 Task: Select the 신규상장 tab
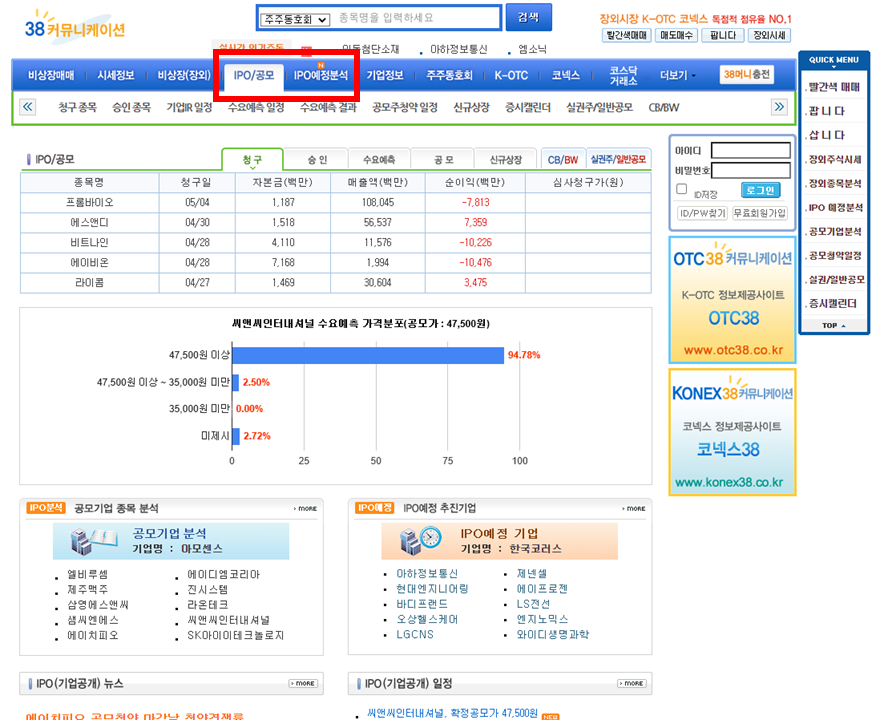pos(506,160)
